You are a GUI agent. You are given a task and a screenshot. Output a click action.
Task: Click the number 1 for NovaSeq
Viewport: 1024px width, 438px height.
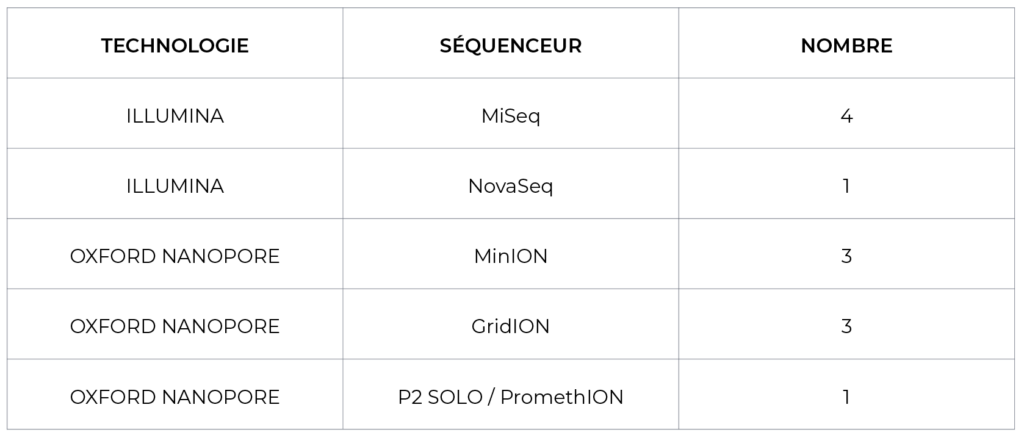(846, 186)
